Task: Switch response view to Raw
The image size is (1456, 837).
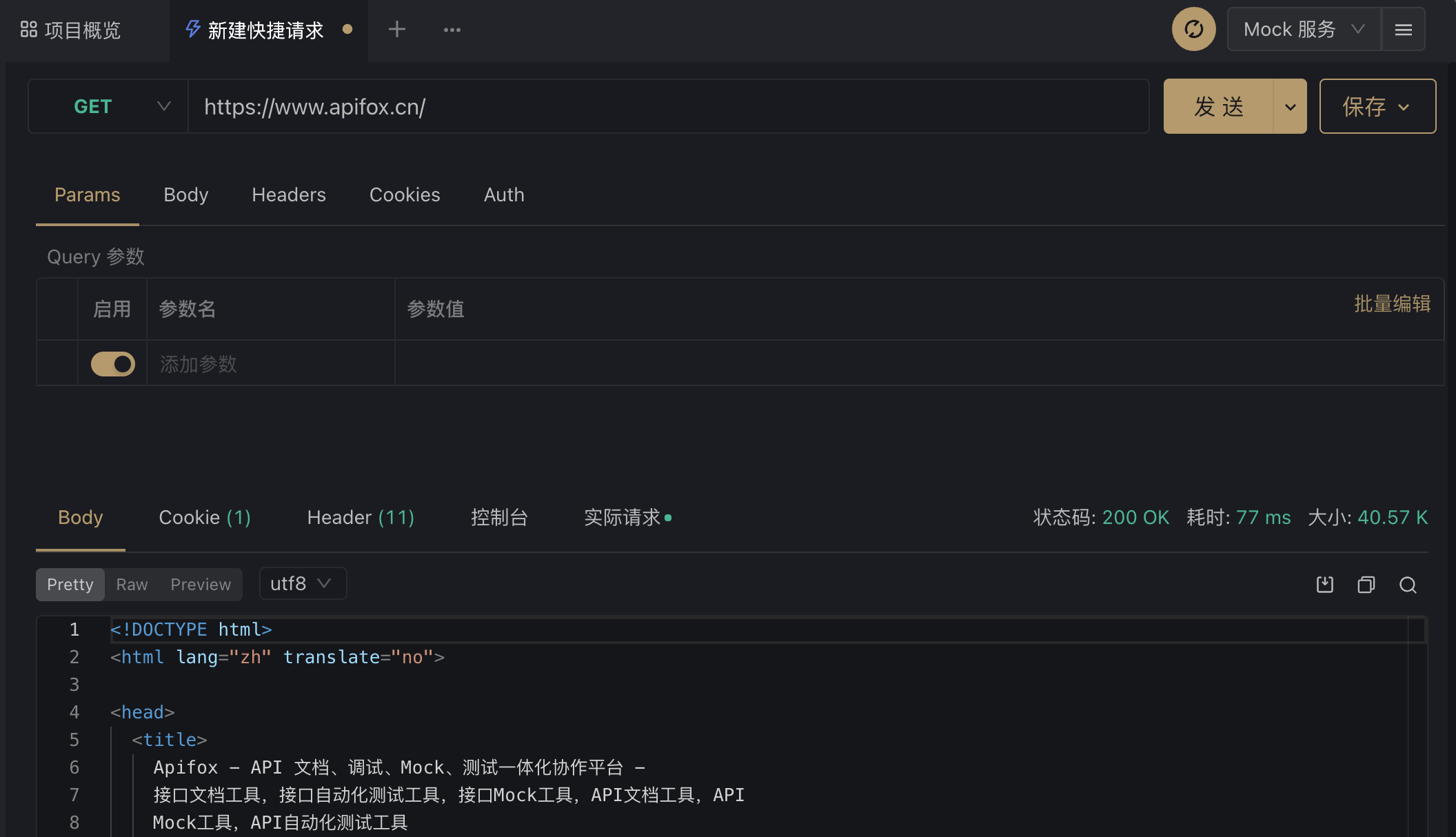Action: 132,585
